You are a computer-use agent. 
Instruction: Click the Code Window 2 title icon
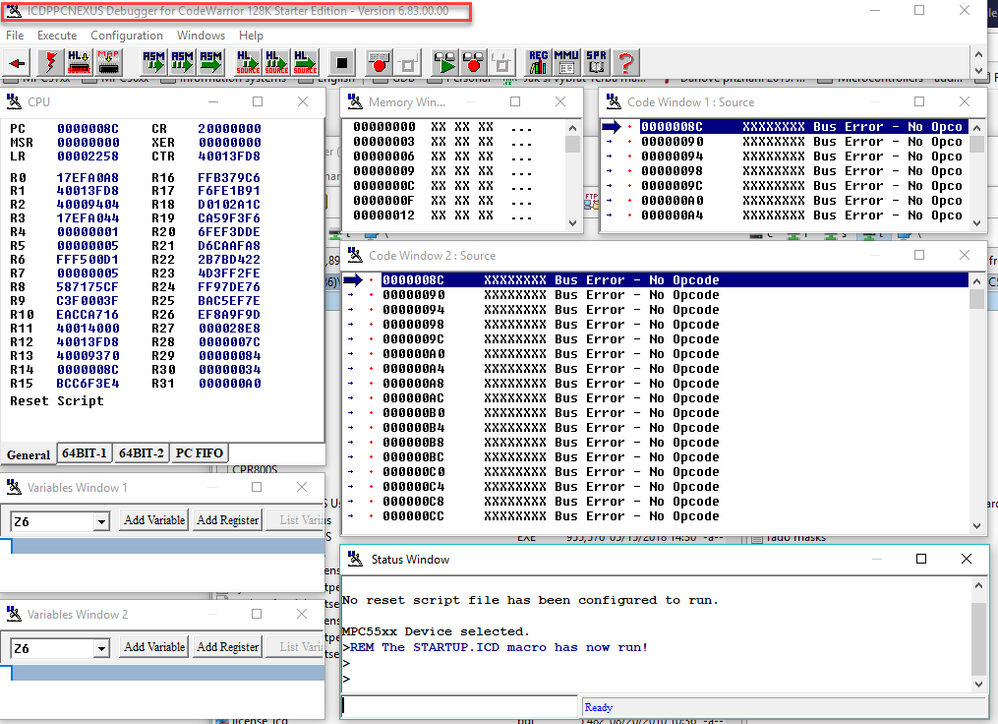tap(355, 255)
